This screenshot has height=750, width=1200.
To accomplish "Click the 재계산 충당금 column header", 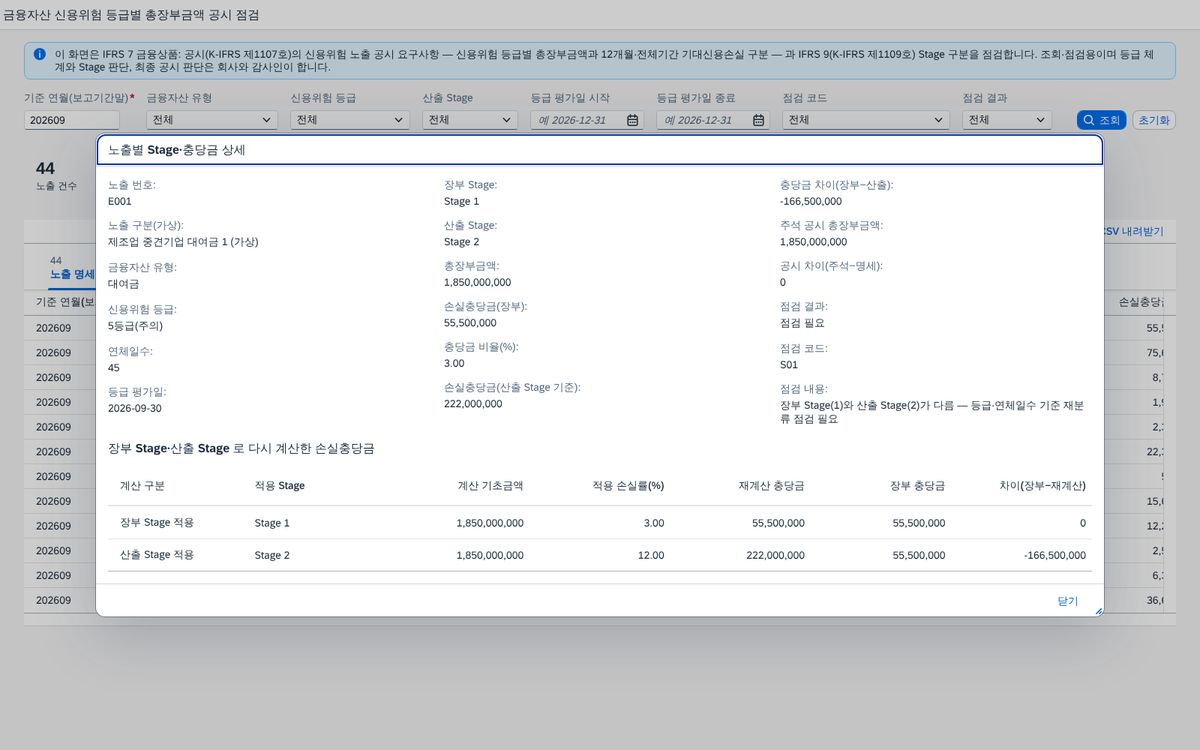I will [772, 486].
